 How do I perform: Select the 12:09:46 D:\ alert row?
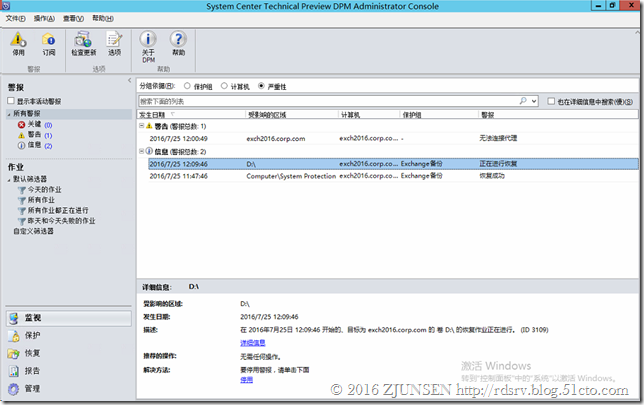(393, 164)
